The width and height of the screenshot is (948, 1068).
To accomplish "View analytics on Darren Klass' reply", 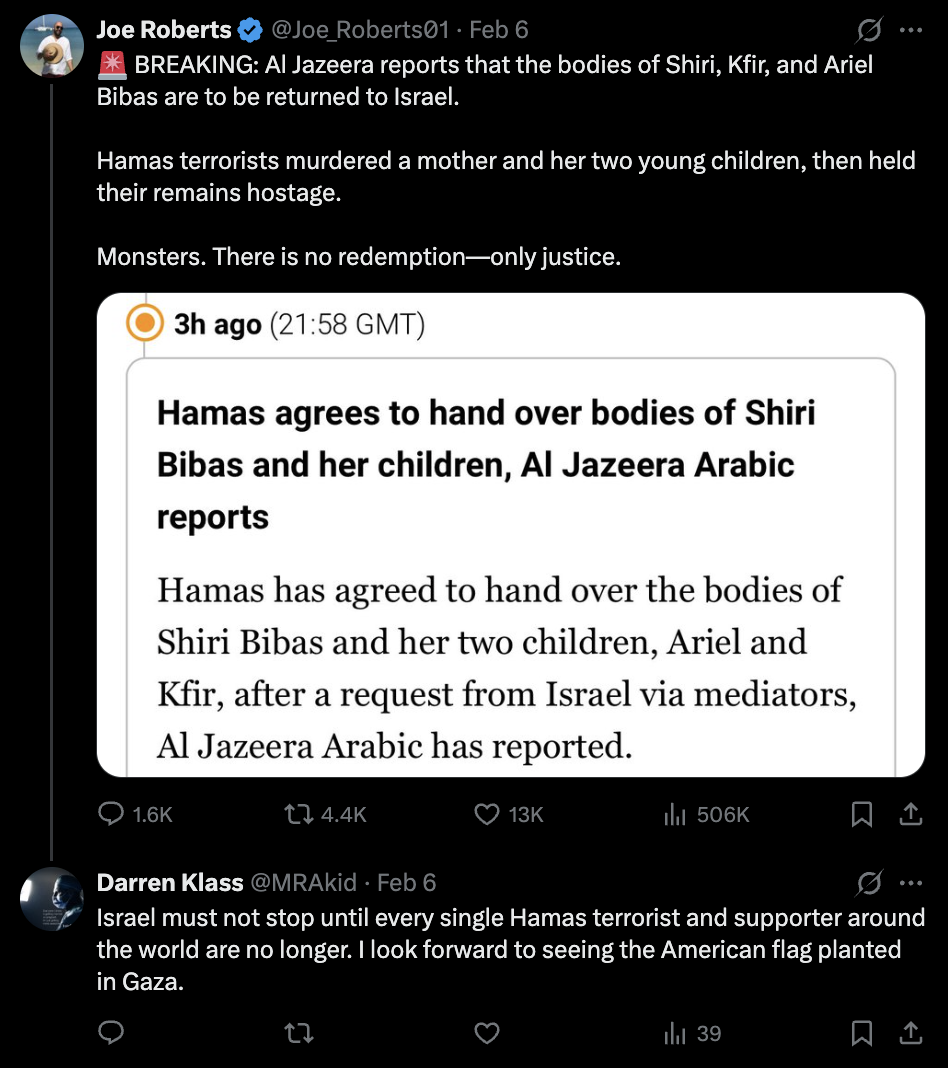I will 672,1033.
